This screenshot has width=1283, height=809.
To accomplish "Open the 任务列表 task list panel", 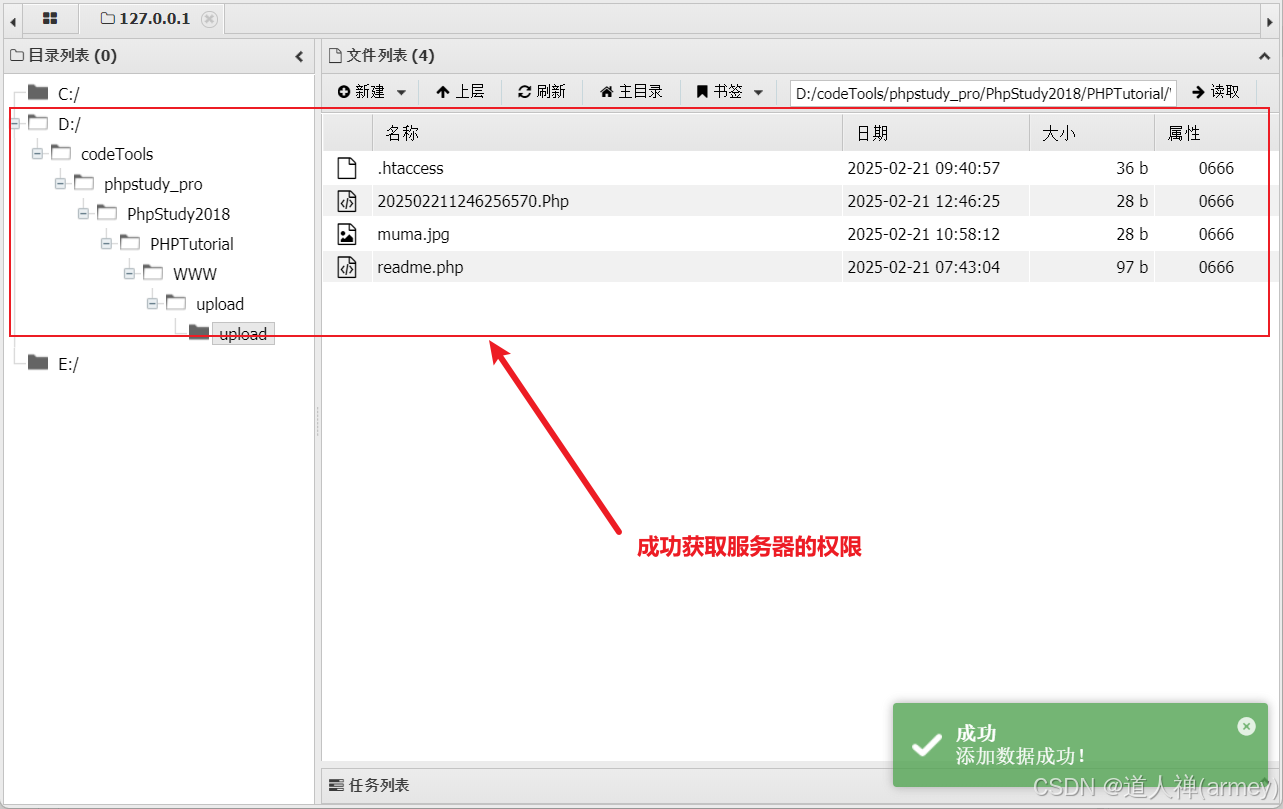I will [369, 785].
